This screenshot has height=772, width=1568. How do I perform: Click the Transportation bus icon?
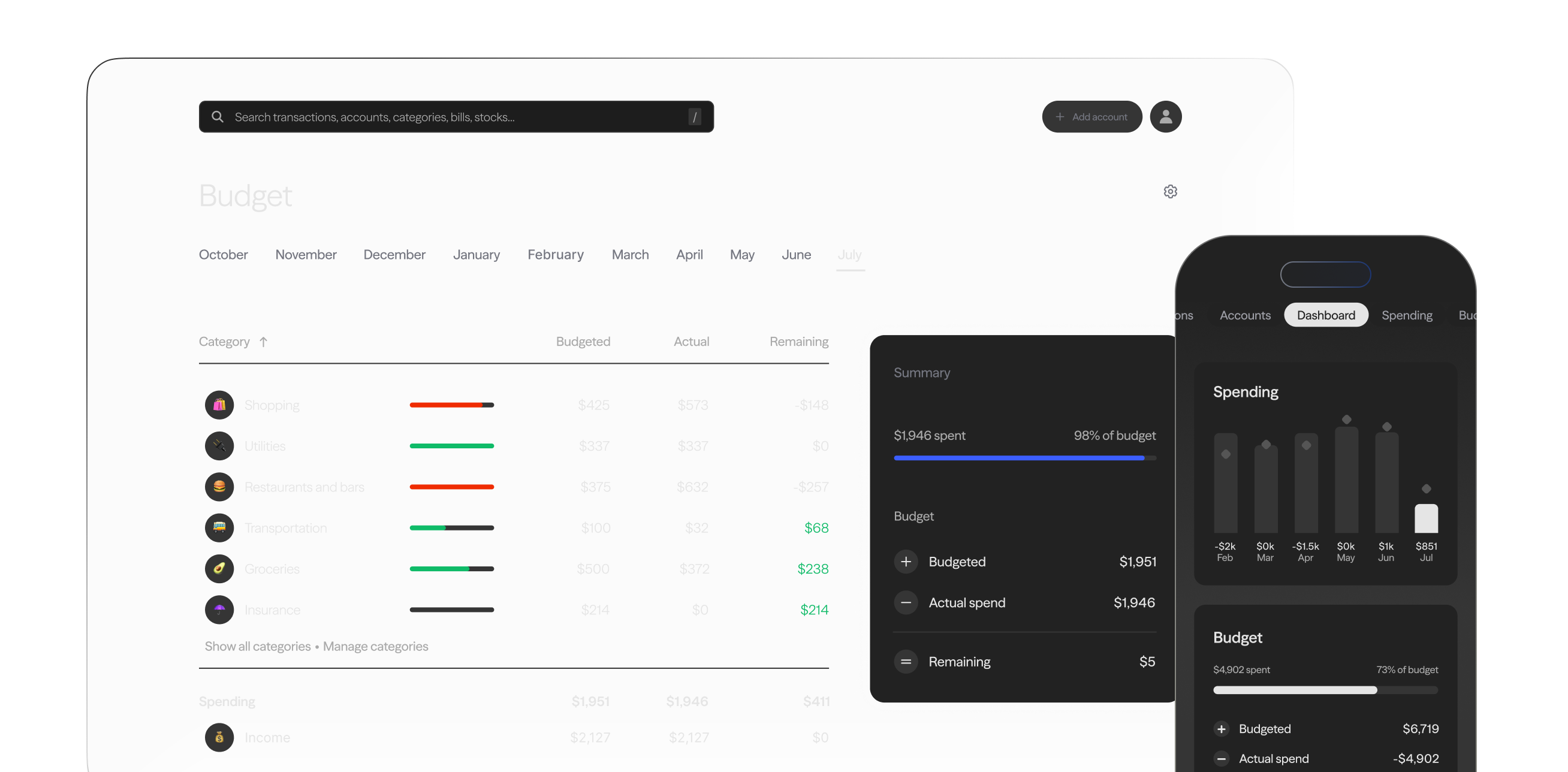pyautogui.click(x=219, y=527)
